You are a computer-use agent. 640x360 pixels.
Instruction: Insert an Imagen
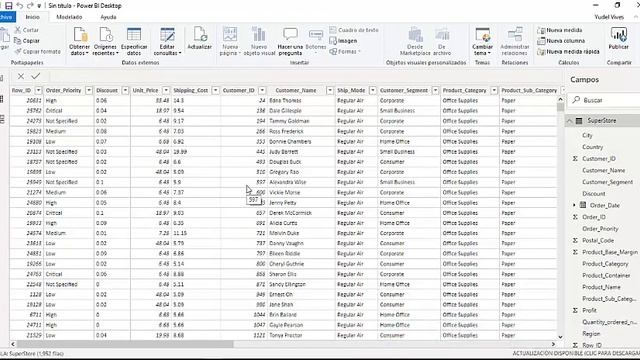point(343,41)
